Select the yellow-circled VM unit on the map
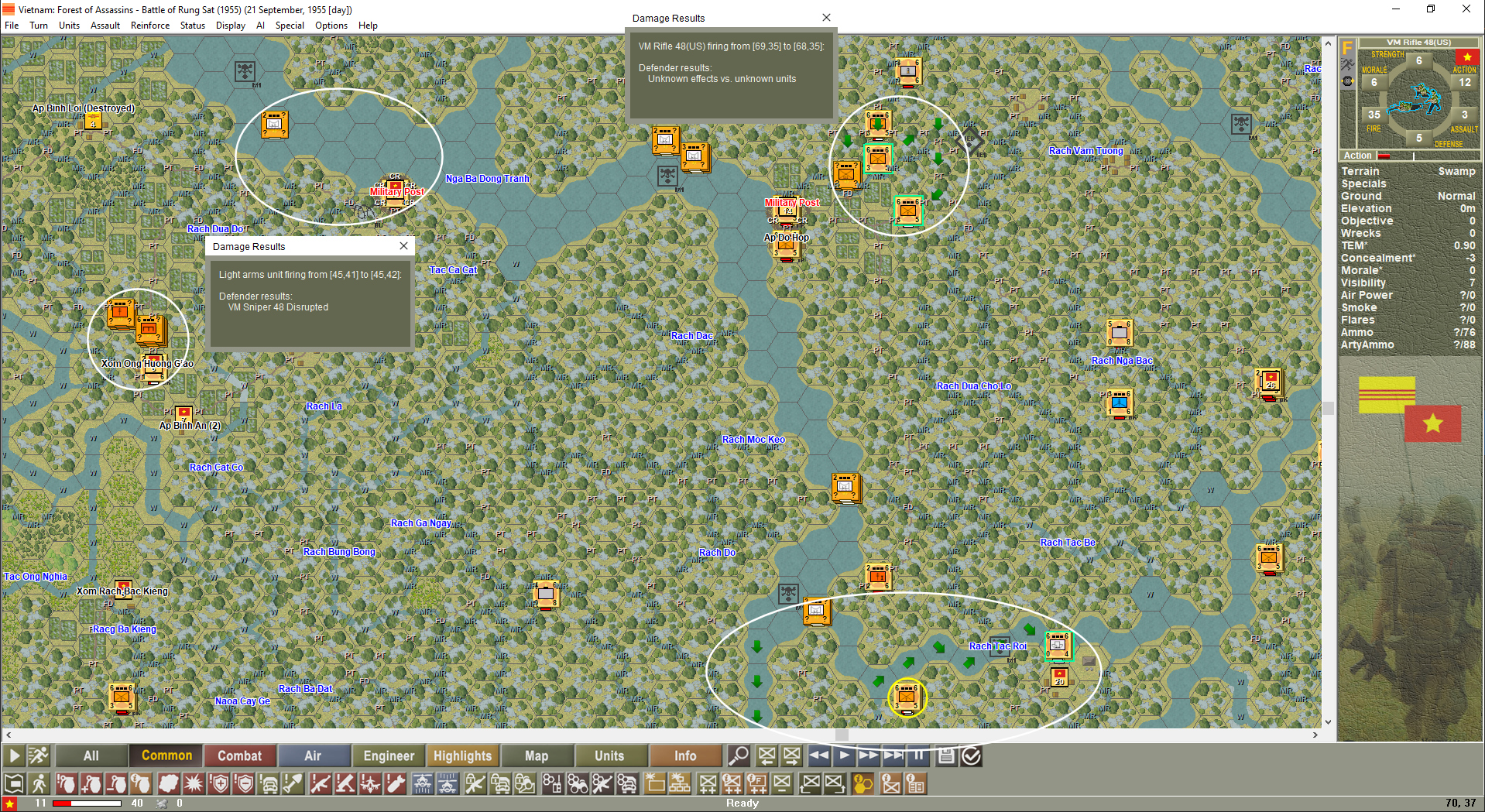This screenshot has height=812, width=1485. [907, 697]
